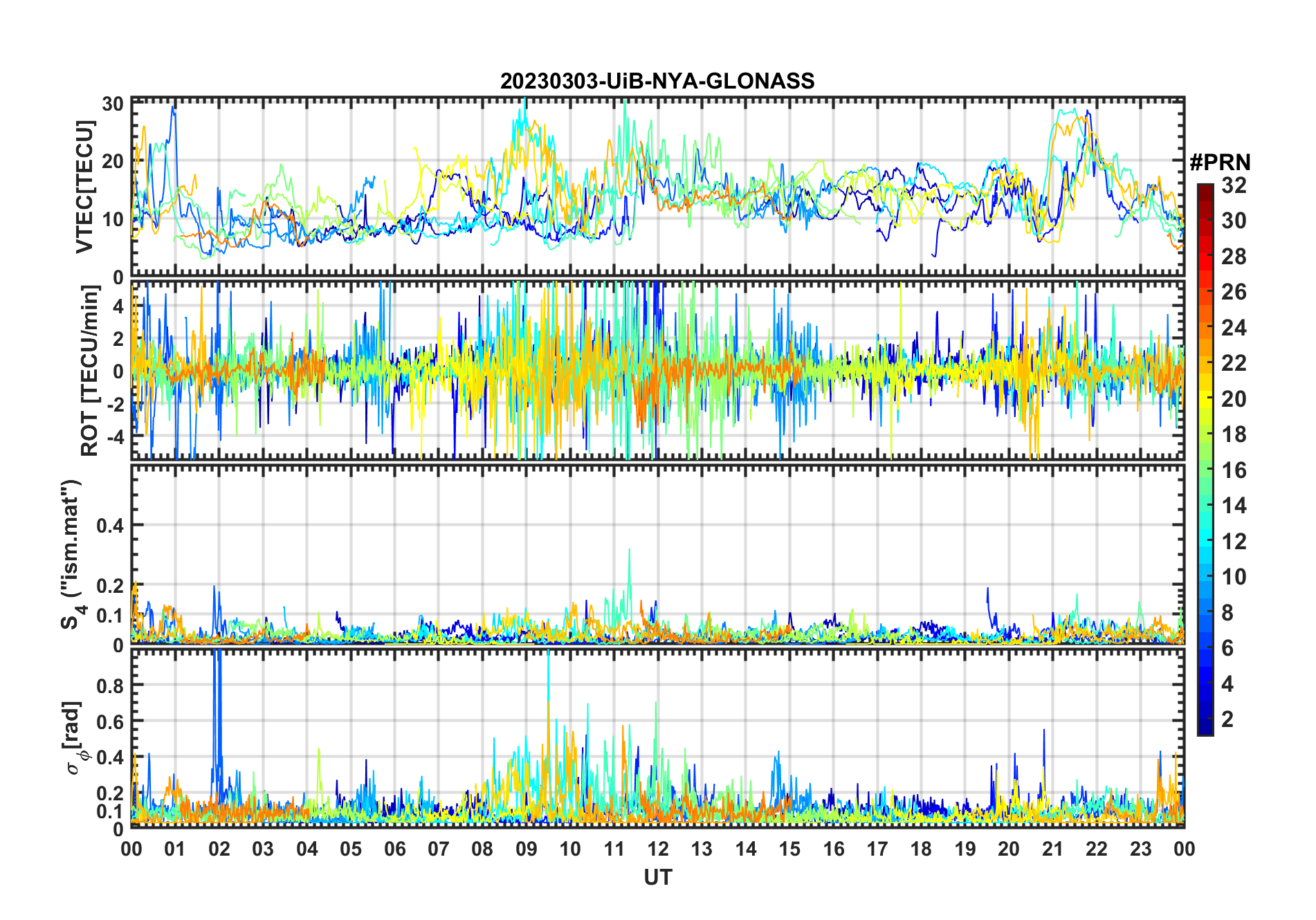This screenshot has height=920, width=1316.
Task: Pick the cyan color at PRN 12
Action: click(1205, 542)
